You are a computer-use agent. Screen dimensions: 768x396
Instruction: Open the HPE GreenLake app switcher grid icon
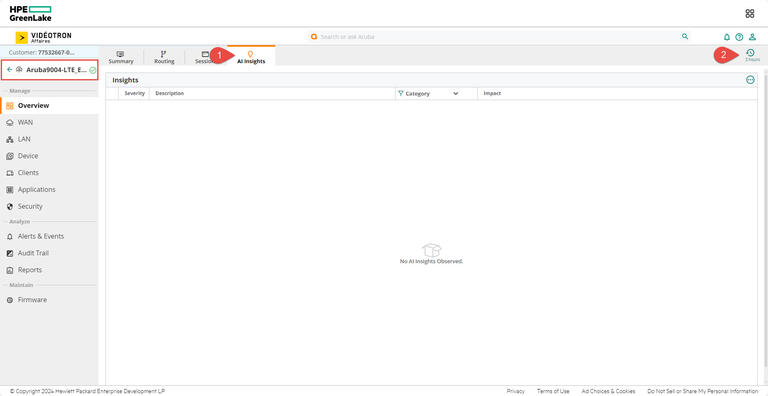coord(749,14)
